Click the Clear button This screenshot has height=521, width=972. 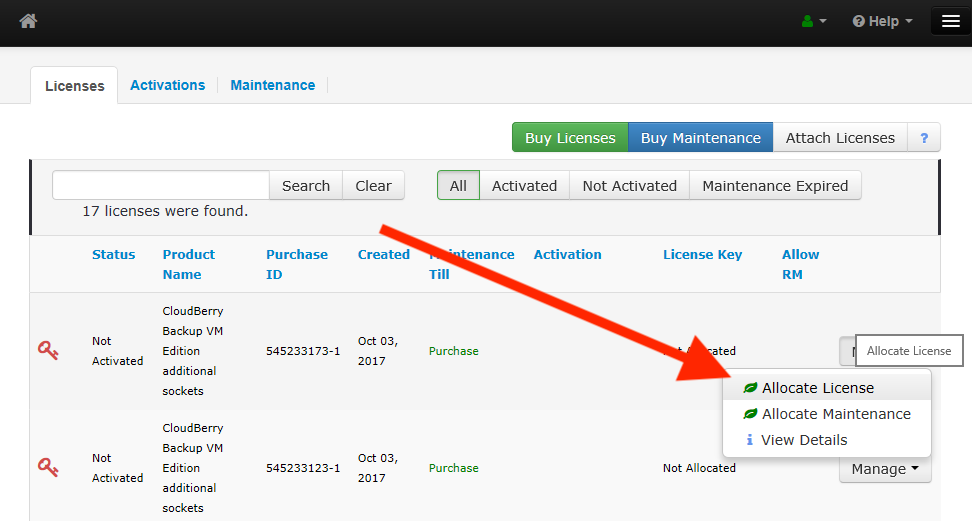373,185
